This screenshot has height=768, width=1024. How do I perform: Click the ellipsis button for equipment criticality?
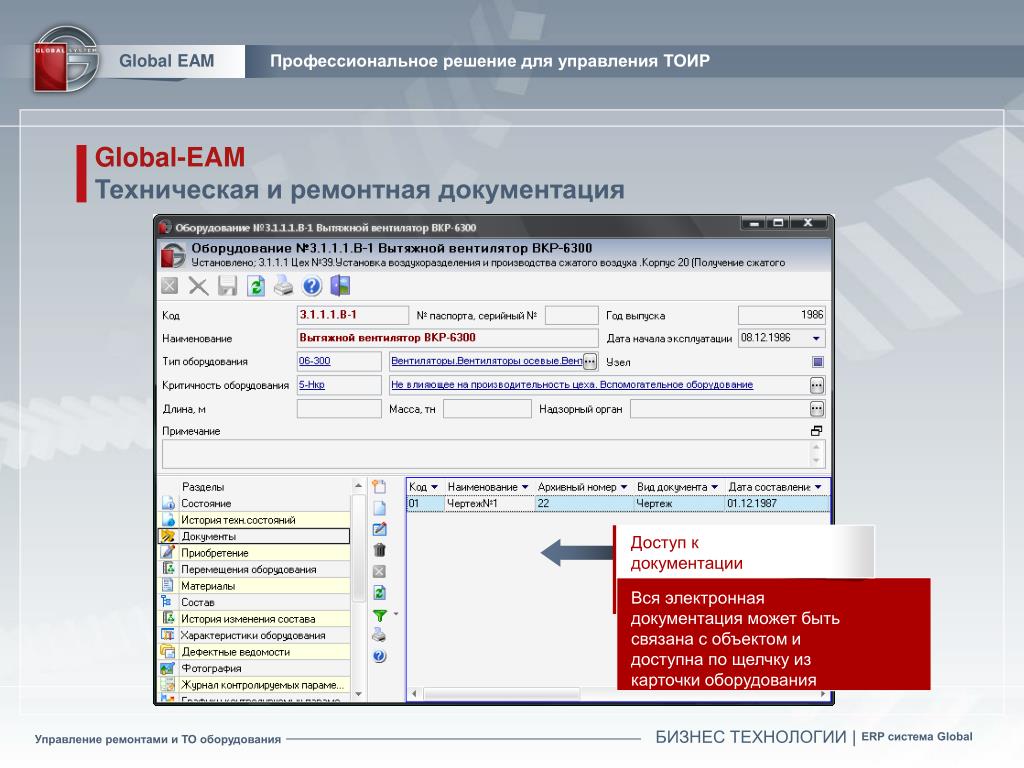(817, 385)
